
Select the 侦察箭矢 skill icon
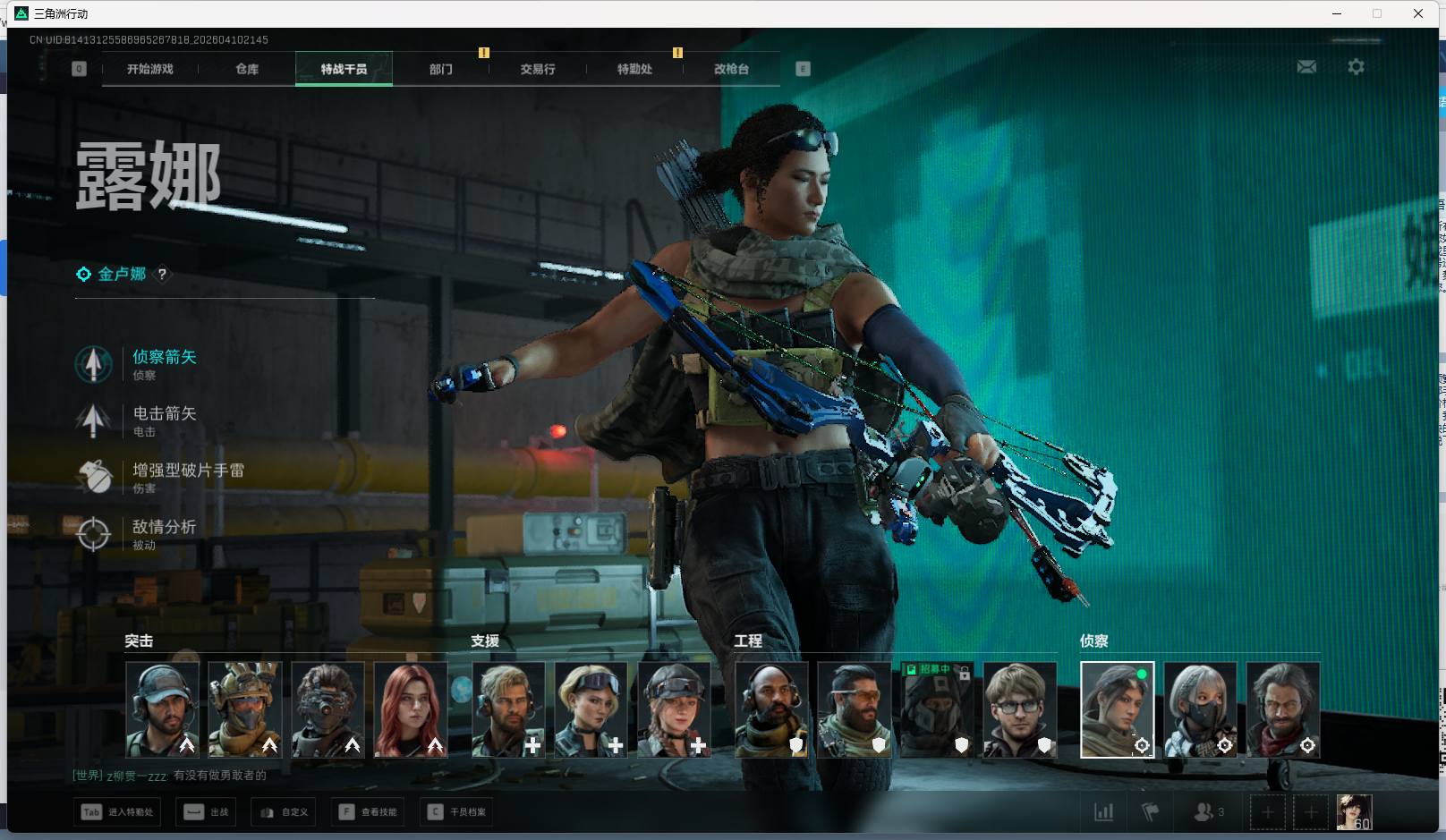[x=93, y=364]
